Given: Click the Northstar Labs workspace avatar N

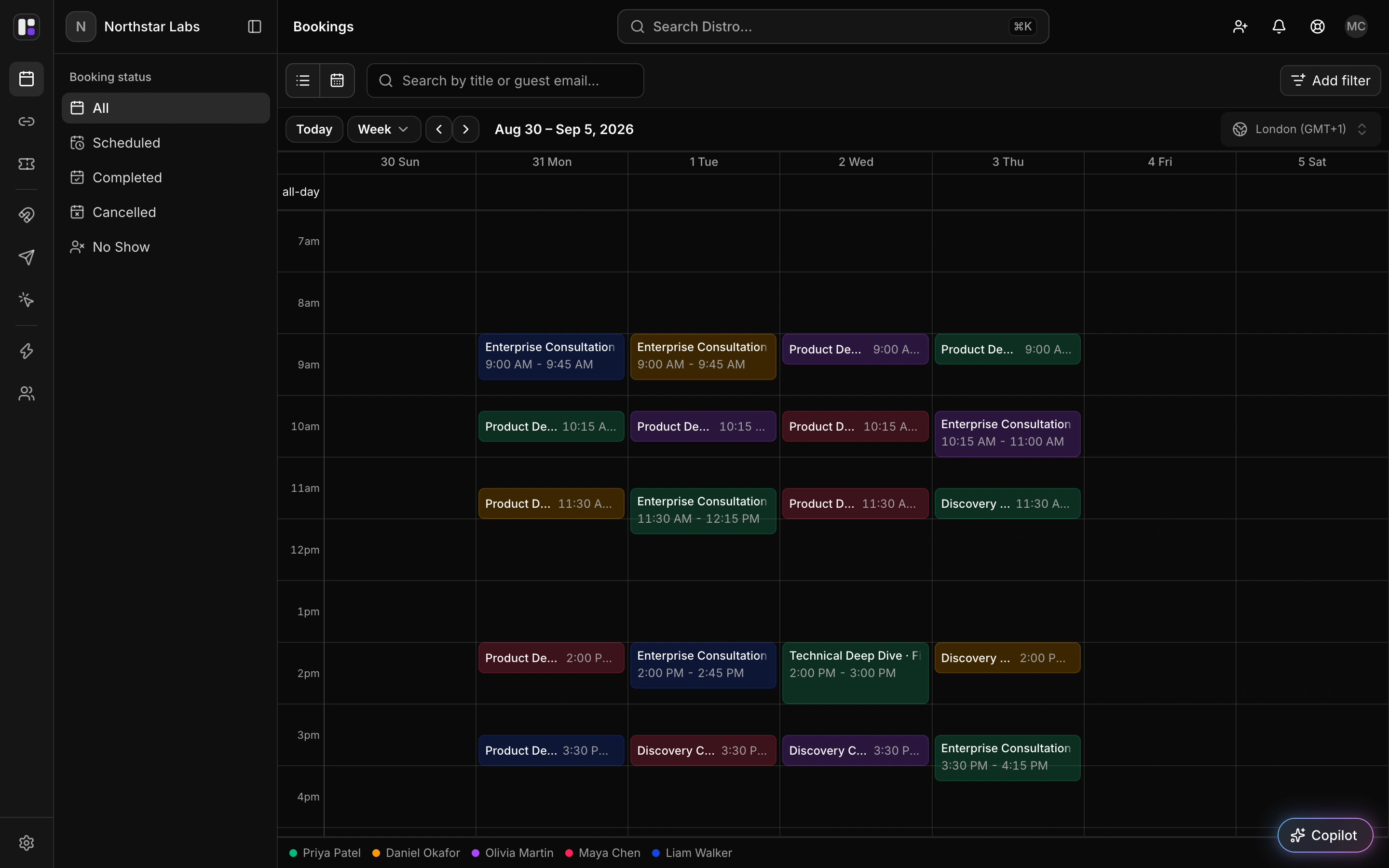Looking at the screenshot, I should click(81, 27).
